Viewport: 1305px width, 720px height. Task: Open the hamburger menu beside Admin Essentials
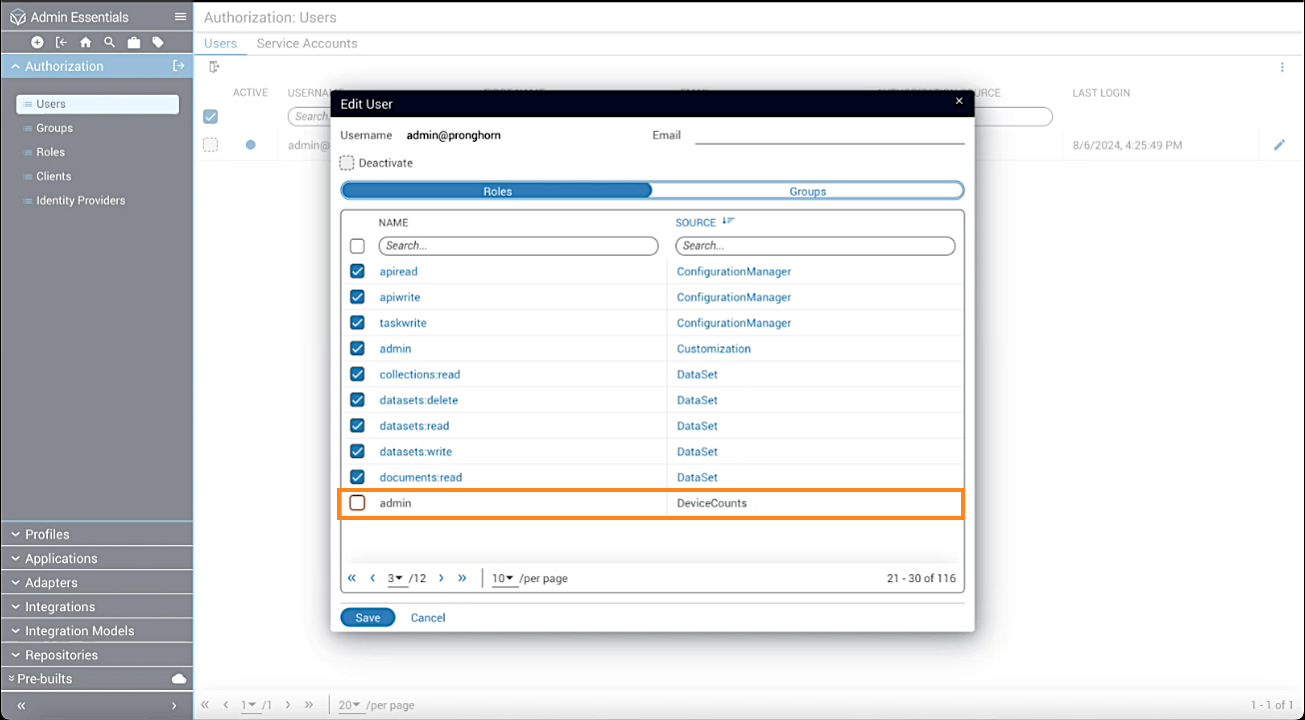[180, 17]
